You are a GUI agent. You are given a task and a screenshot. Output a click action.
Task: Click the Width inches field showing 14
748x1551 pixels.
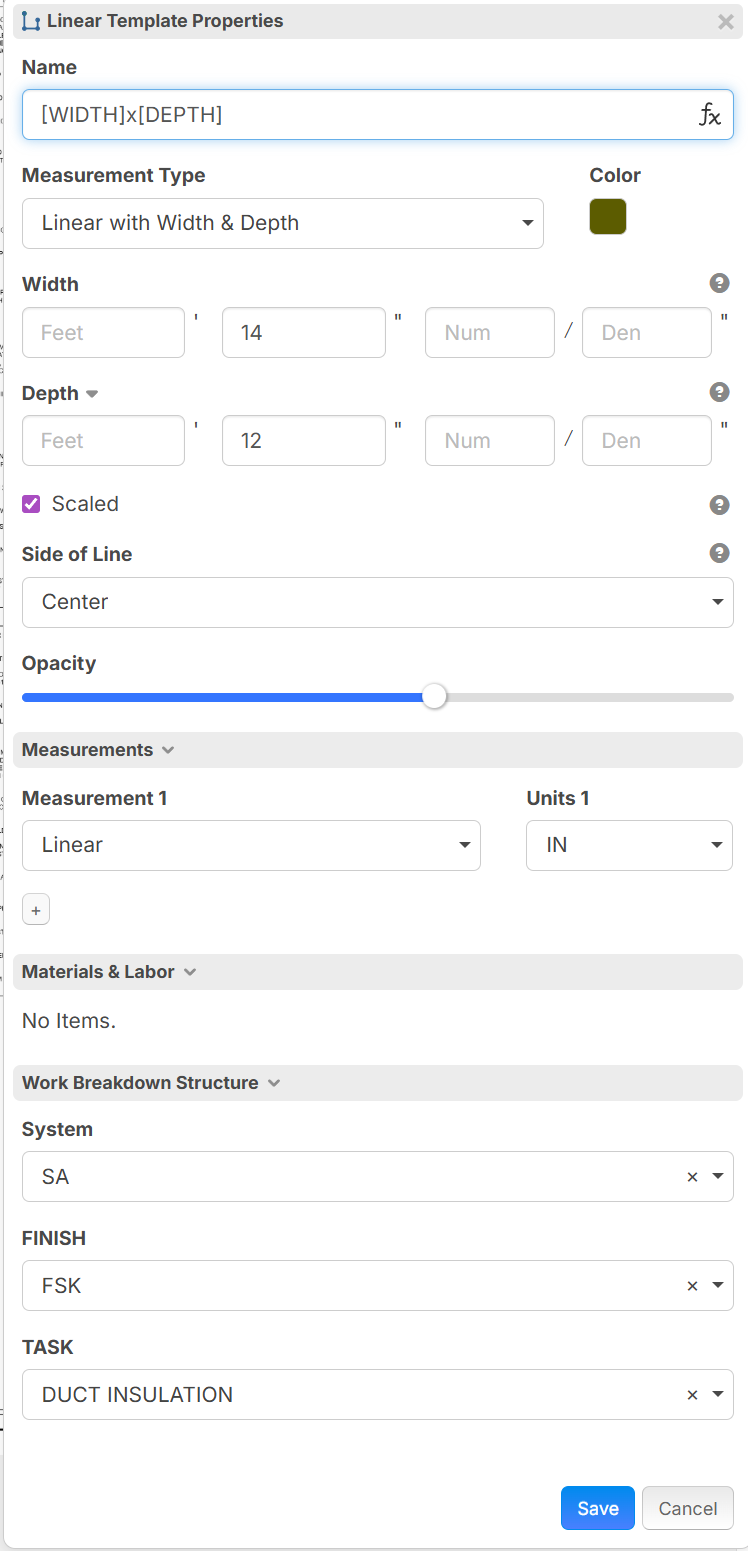pyautogui.click(x=303, y=333)
